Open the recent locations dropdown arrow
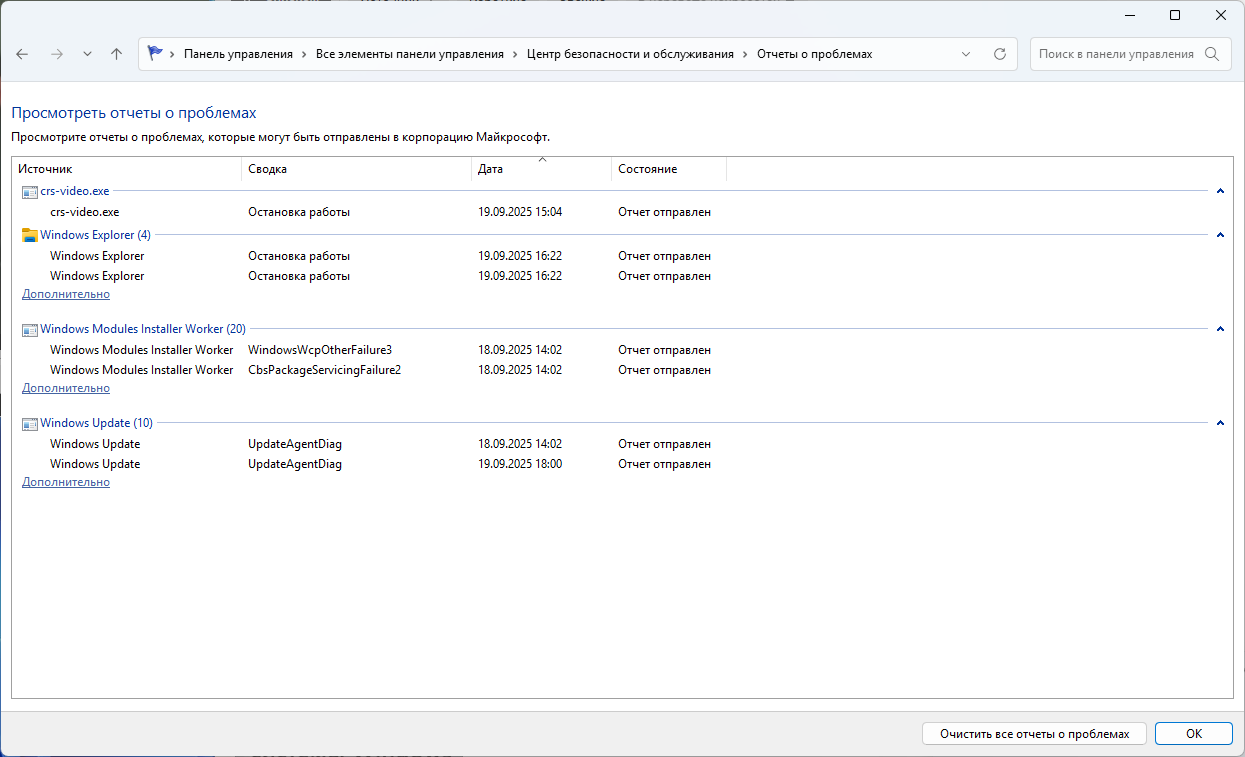The image size is (1245, 757). click(87, 54)
